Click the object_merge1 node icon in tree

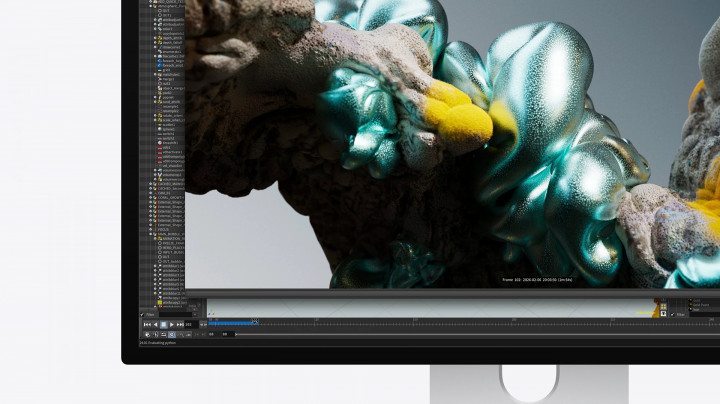click(160, 88)
